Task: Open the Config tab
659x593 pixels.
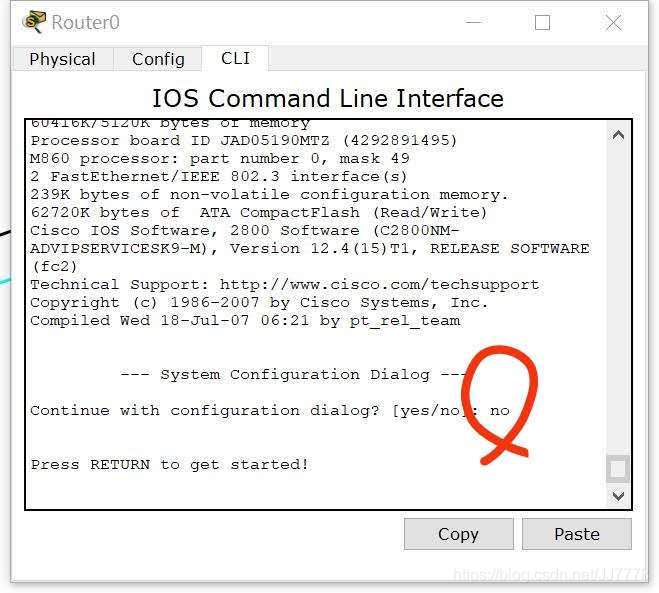Action: tap(158, 59)
